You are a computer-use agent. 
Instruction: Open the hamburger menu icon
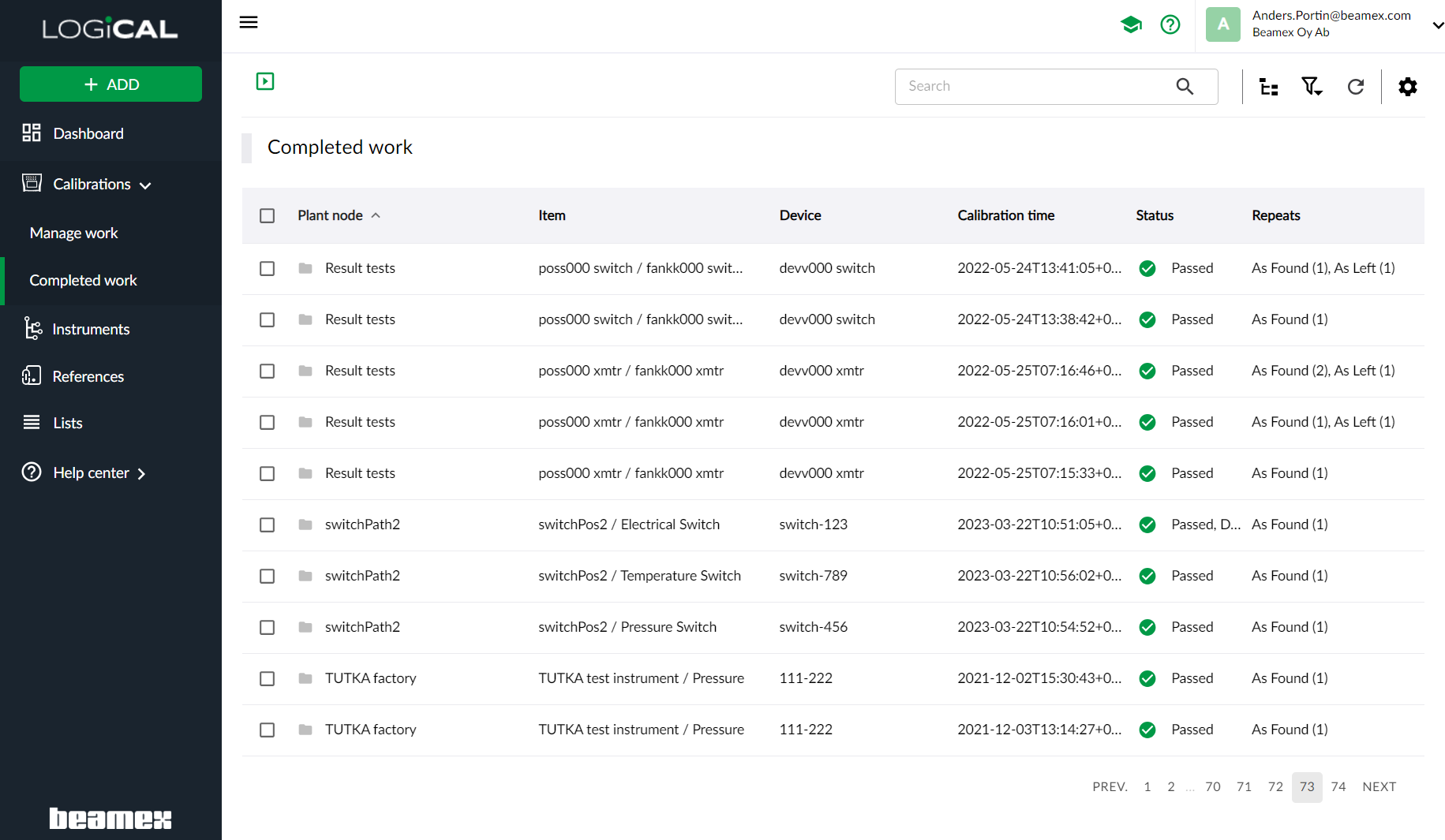coord(249,22)
